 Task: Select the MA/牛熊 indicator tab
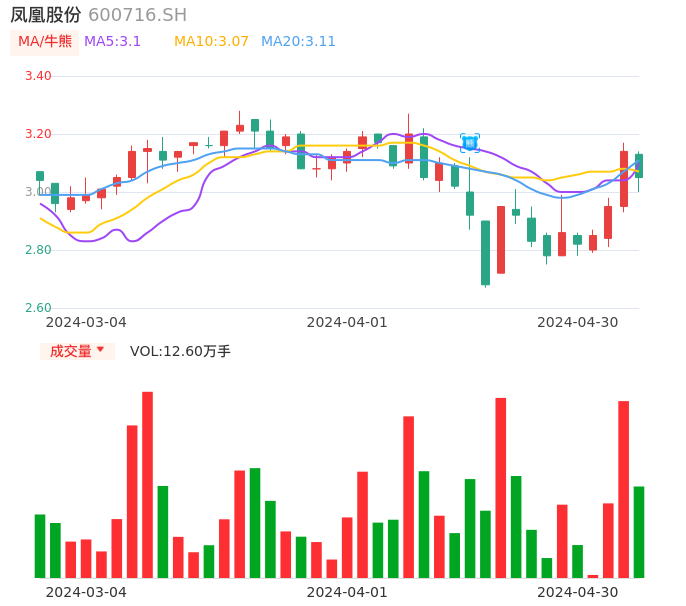click(x=44, y=42)
